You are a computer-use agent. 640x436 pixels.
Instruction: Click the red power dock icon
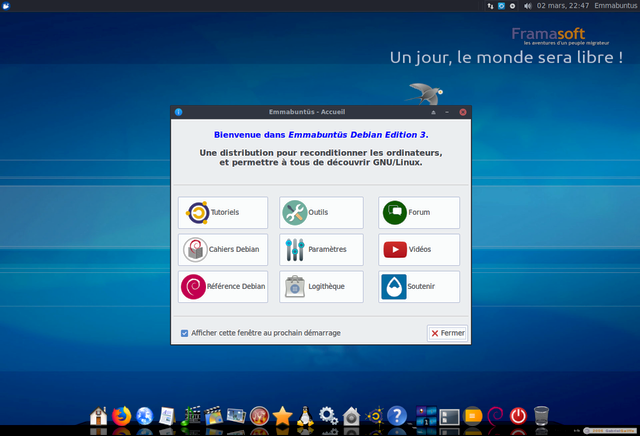tap(518, 416)
